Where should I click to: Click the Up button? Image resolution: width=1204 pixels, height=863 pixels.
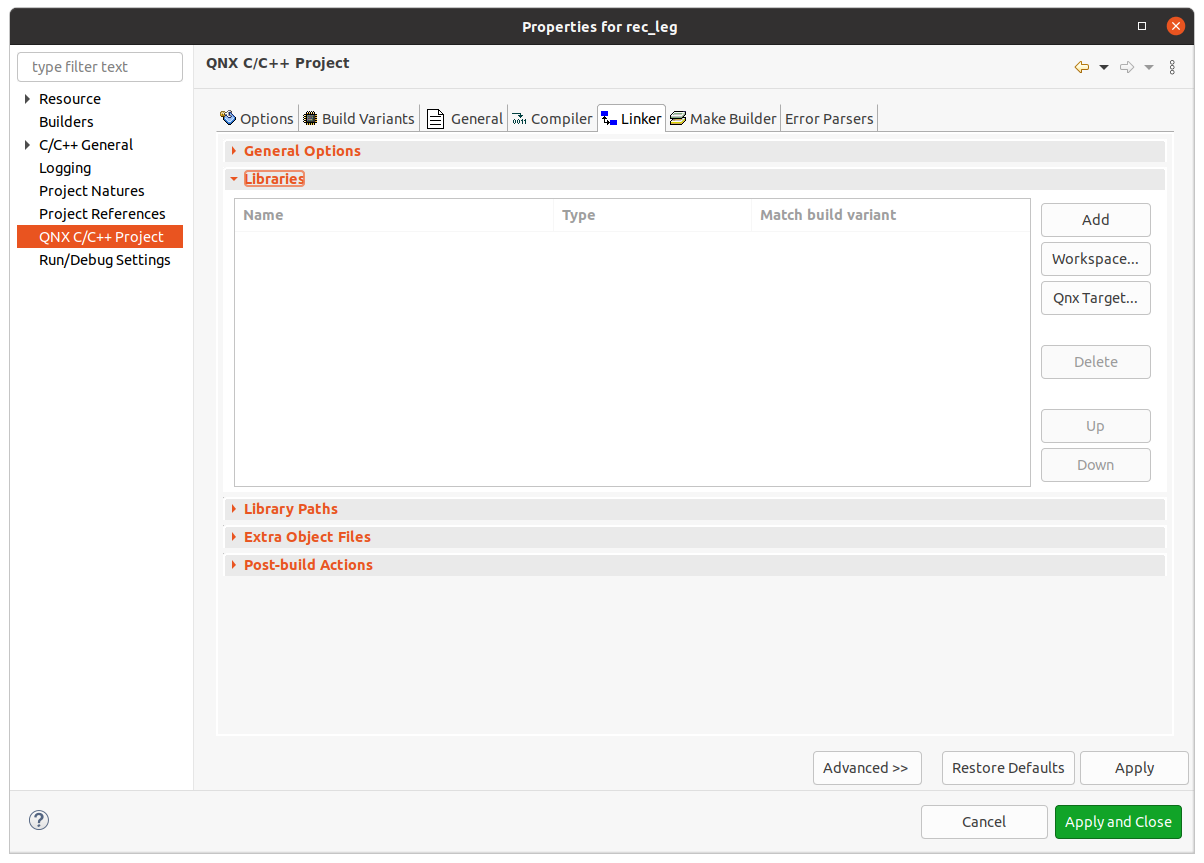coord(1096,426)
